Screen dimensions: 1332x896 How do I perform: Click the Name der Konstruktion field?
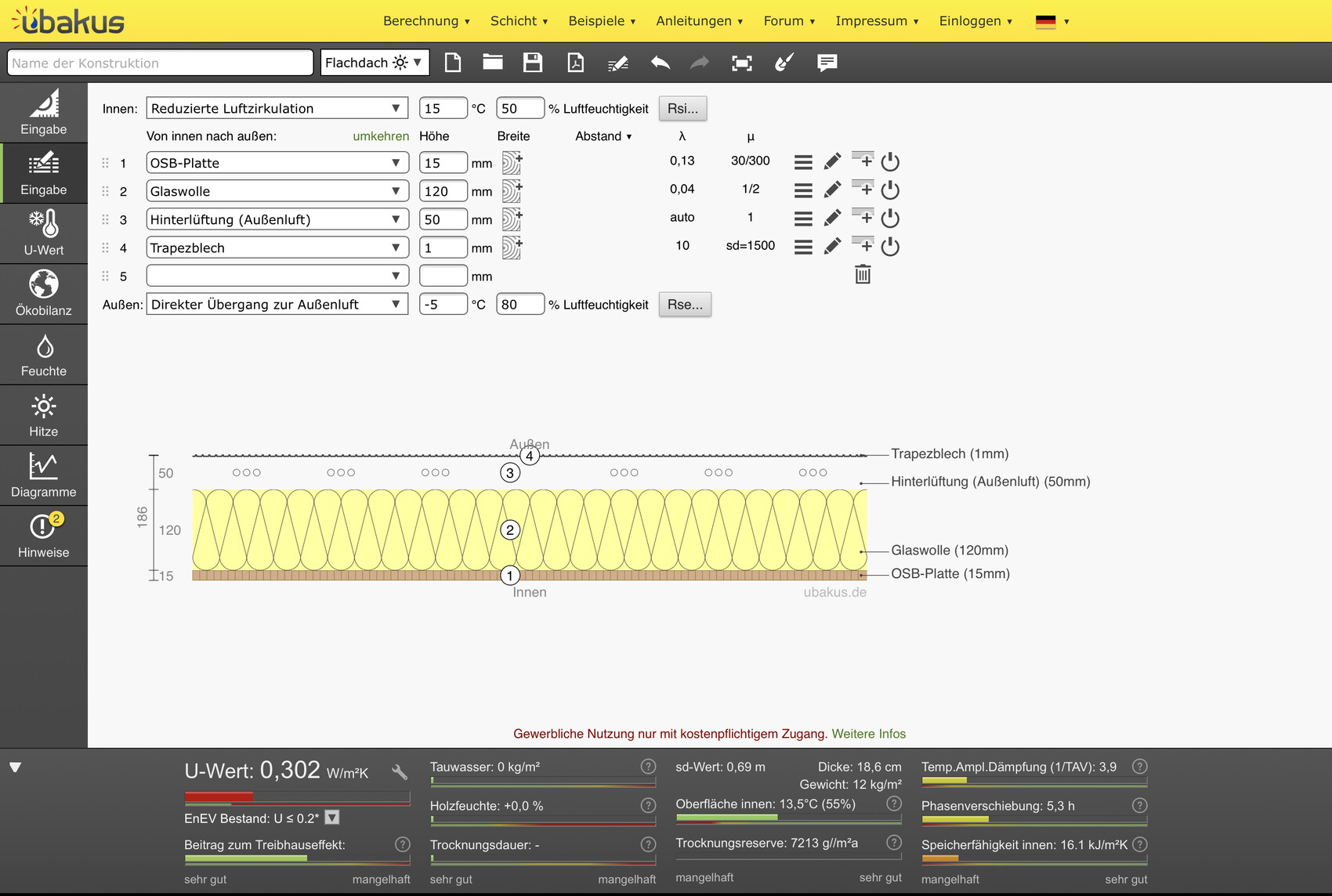[x=160, y=63]
